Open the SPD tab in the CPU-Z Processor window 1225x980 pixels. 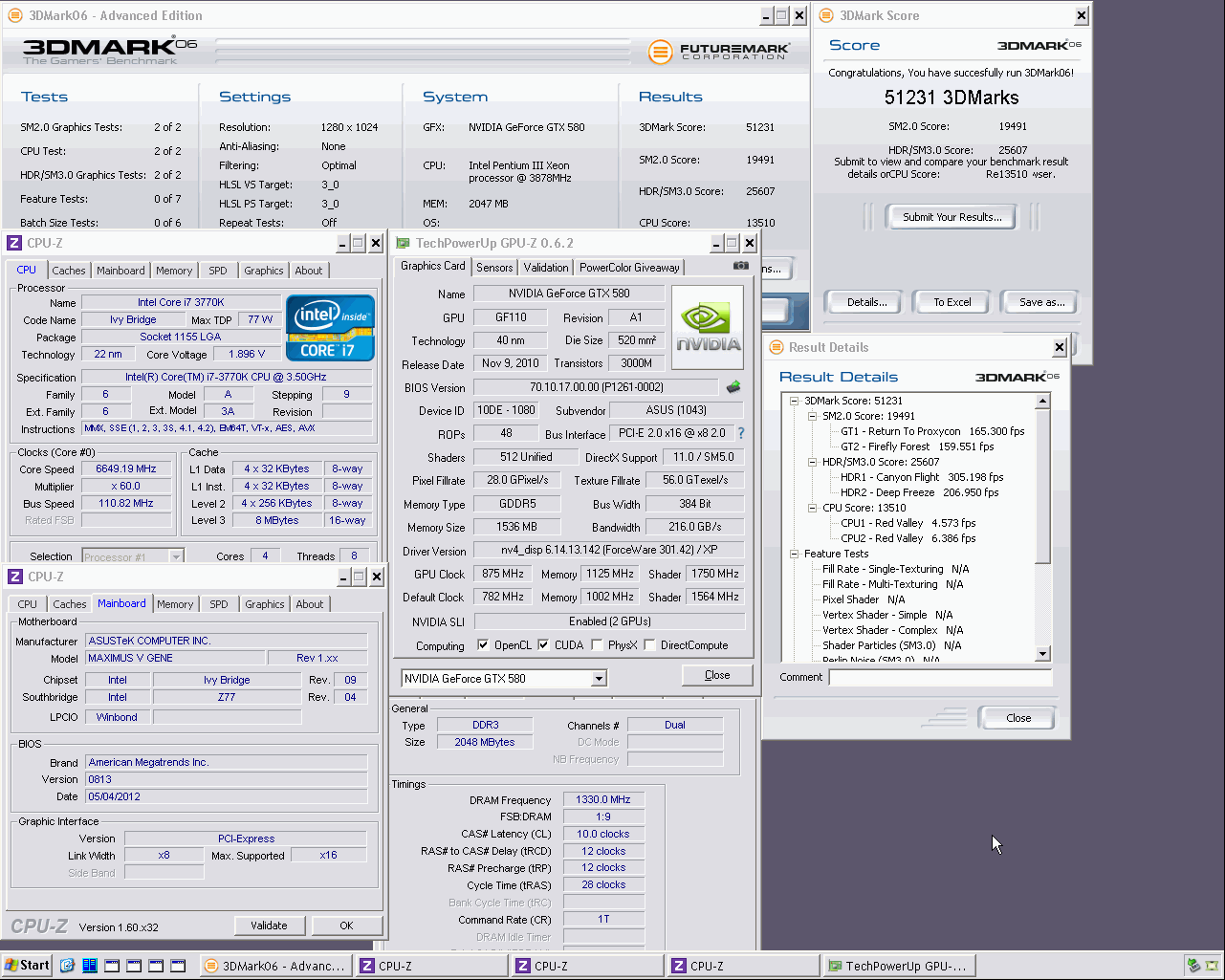(x=218, y=271)
